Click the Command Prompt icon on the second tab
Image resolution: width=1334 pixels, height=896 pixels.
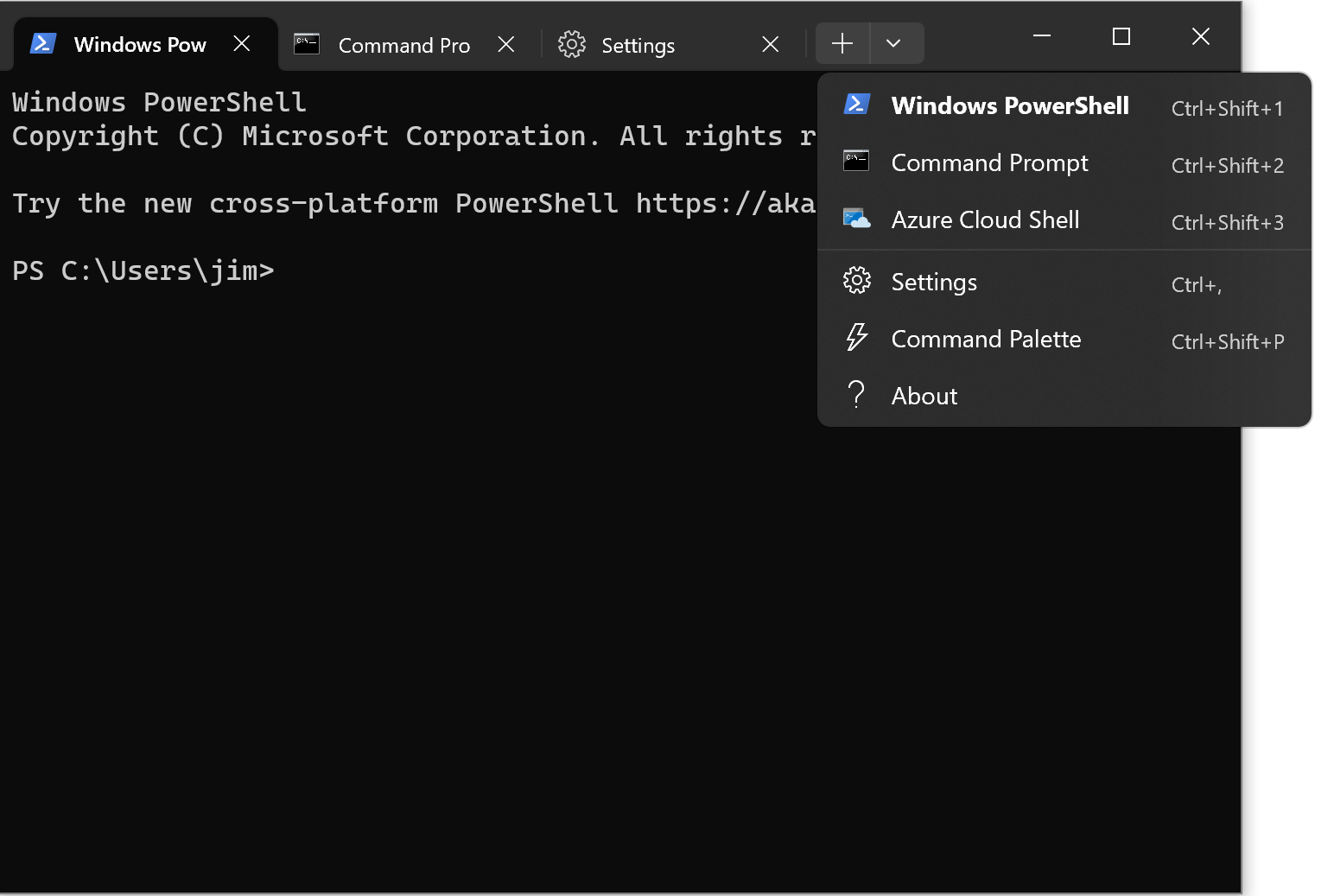point(307,44)
